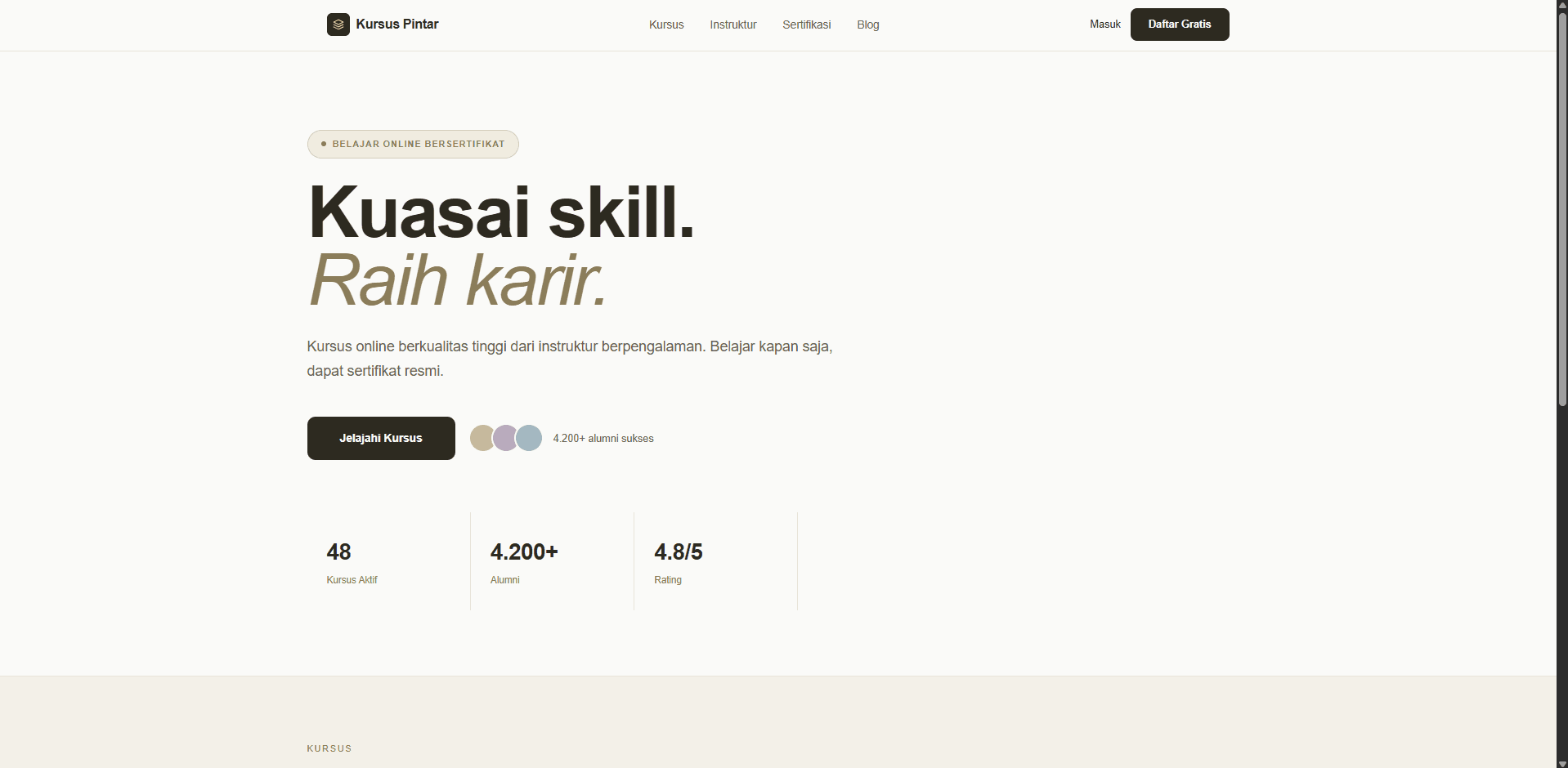Click the BELAJAR ONLINE BERSERTIFIKAT badge

(x=412, y=144)
